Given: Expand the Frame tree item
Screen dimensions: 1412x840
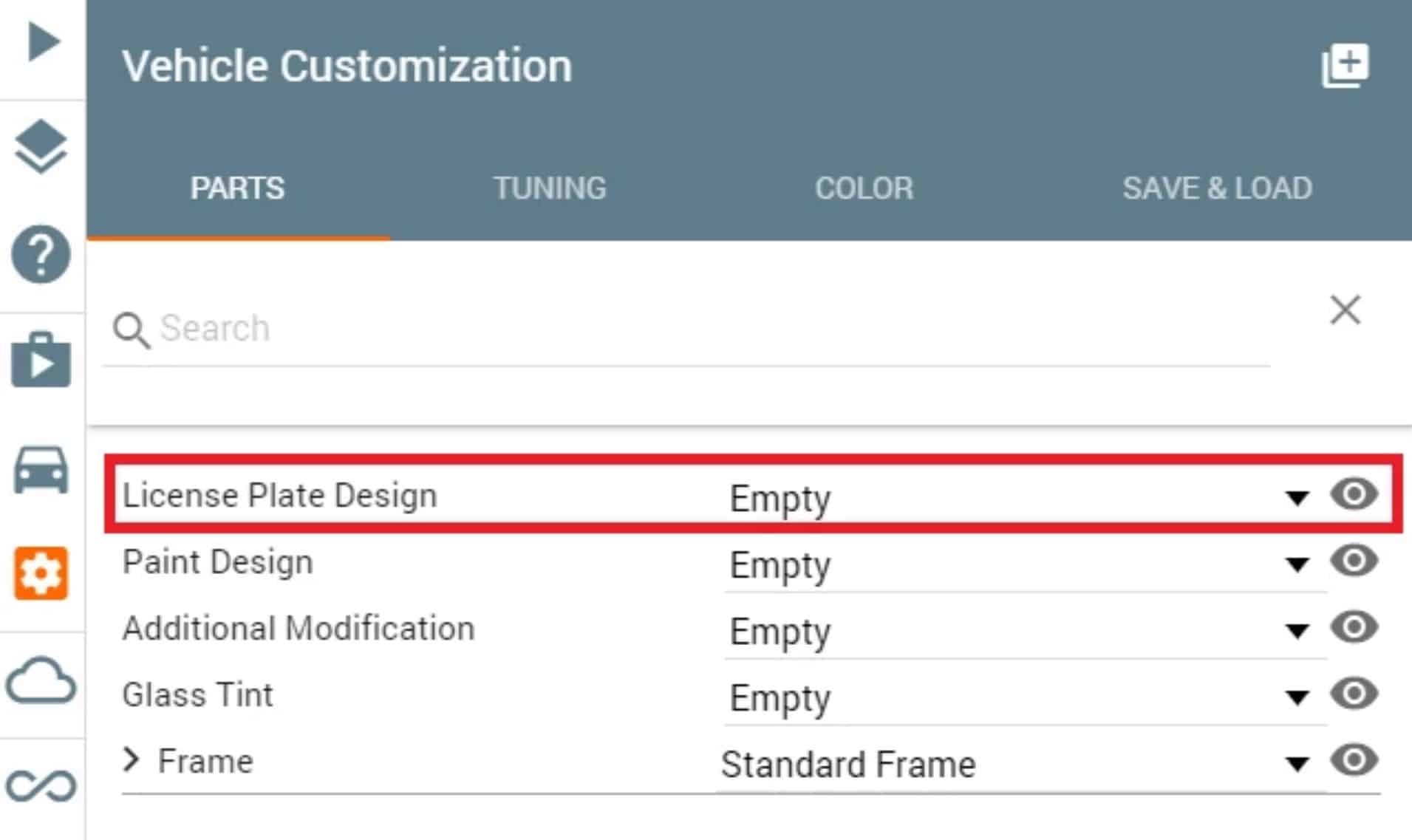Looking at the screenshot, I should (x=132, y=759).
